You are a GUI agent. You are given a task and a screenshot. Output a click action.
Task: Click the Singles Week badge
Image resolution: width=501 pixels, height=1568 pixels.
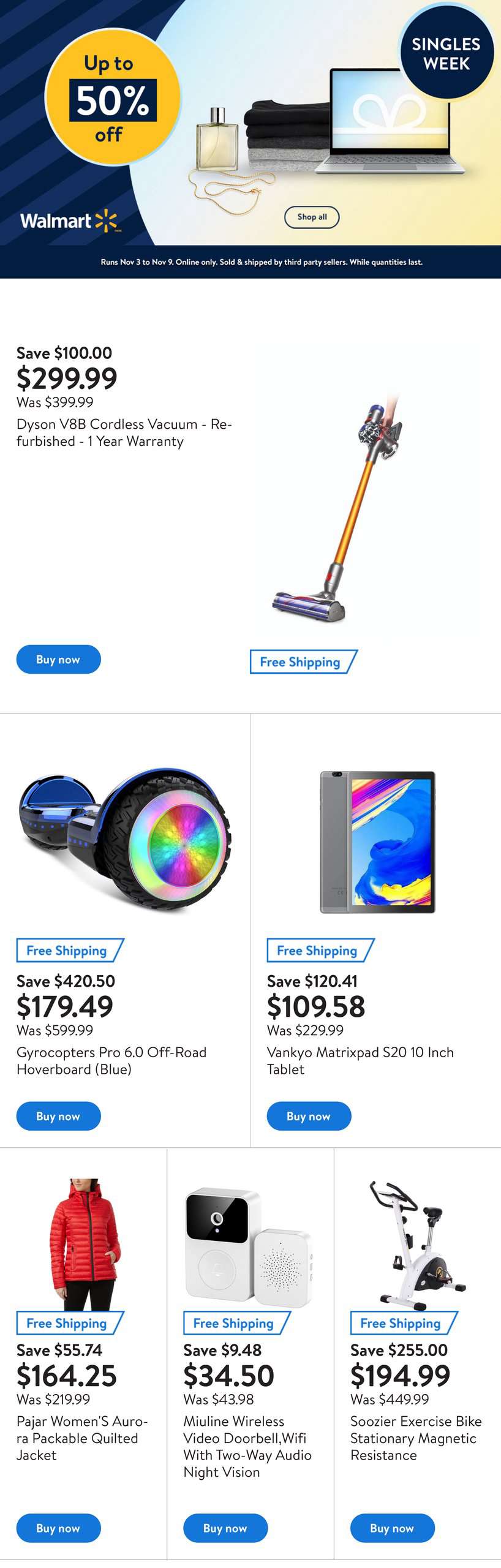(x=446, y=53)
